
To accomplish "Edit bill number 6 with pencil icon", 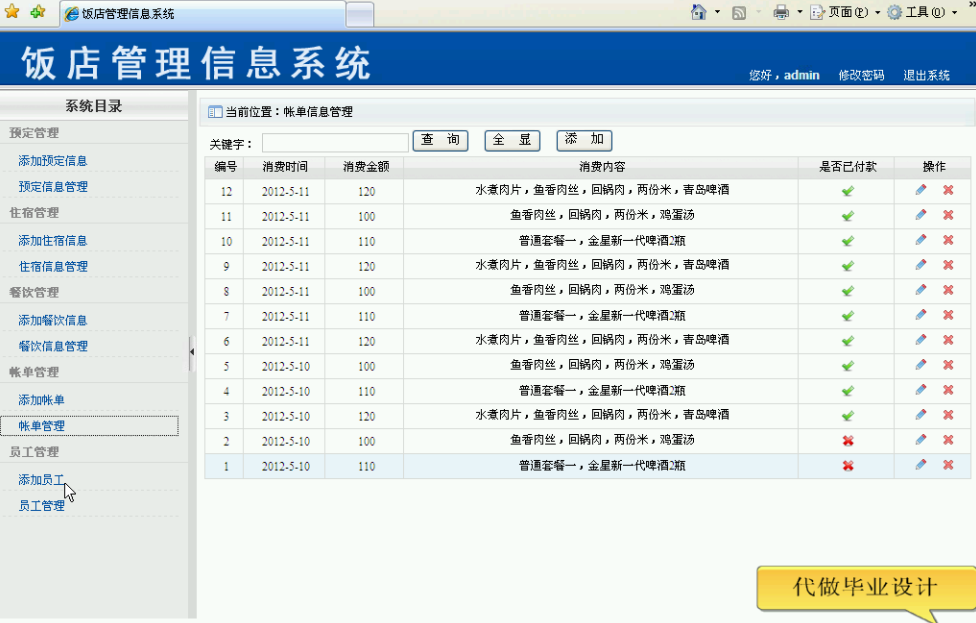I will pos(921,340).
